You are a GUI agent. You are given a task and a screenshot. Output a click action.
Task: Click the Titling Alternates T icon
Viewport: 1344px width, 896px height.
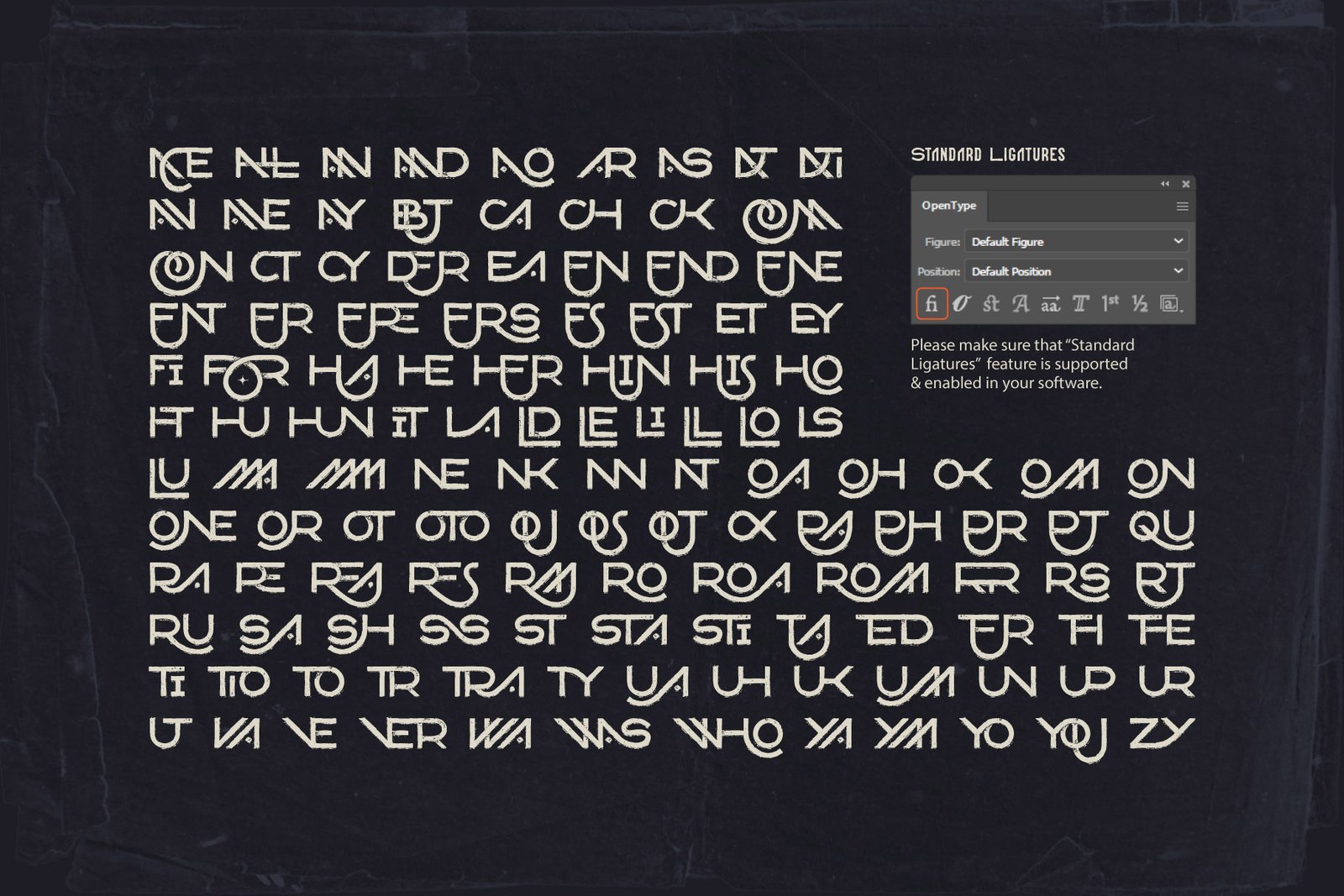pos(1080,304)
